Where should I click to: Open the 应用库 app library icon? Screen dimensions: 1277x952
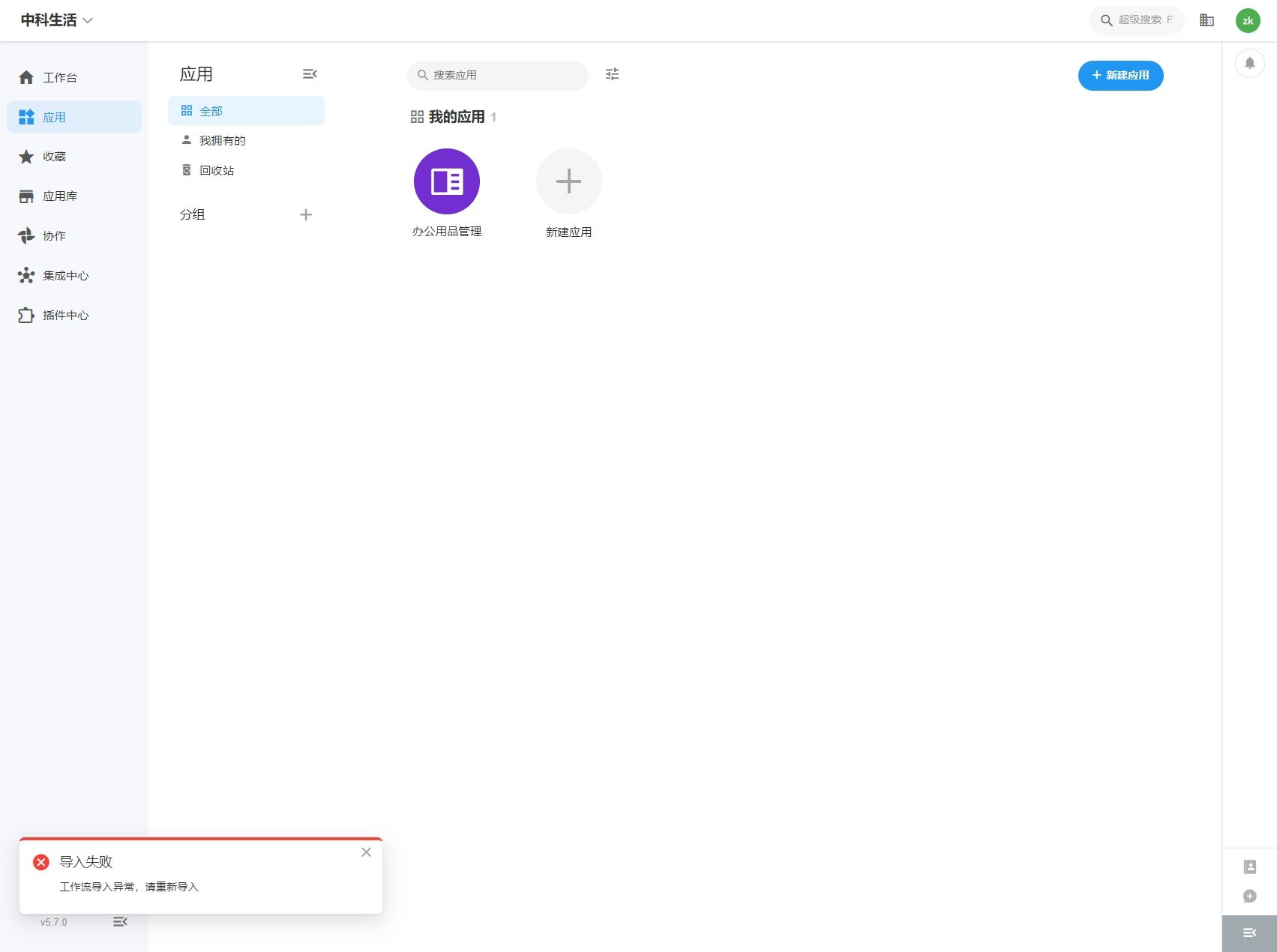point(26,196)
